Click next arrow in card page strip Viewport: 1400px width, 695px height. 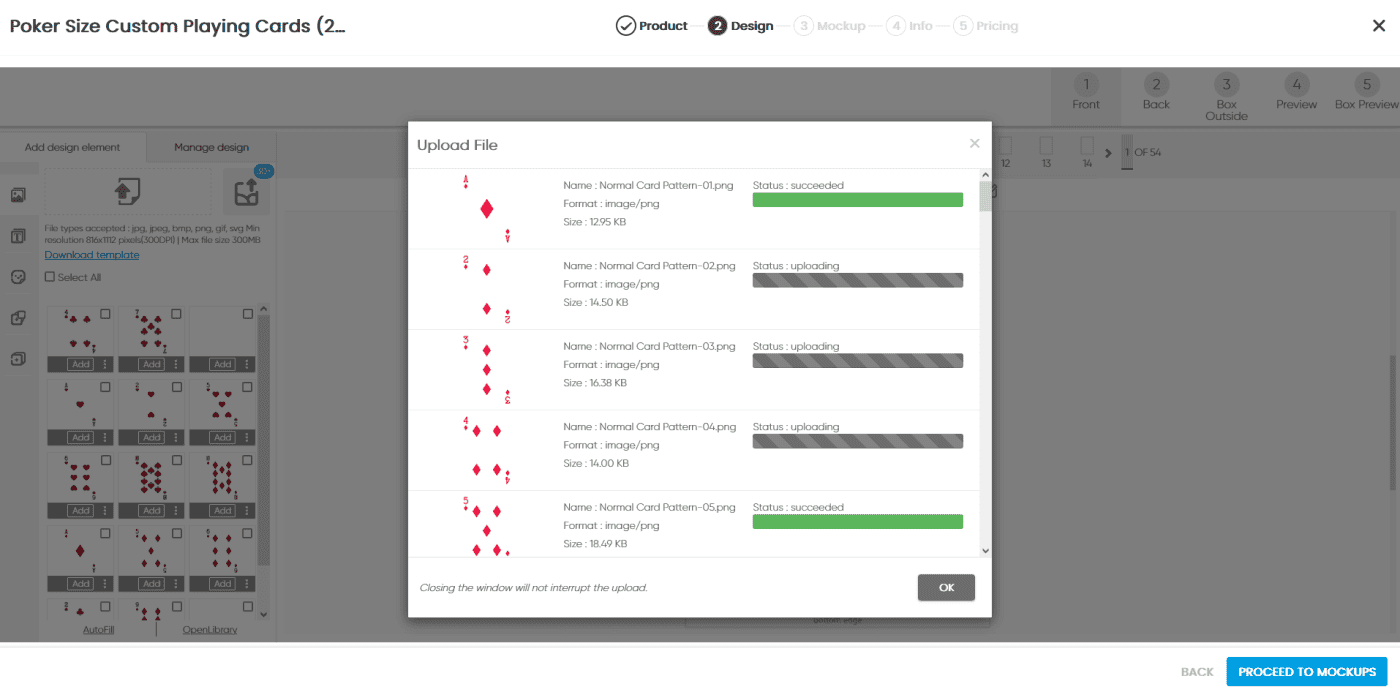1107,153
